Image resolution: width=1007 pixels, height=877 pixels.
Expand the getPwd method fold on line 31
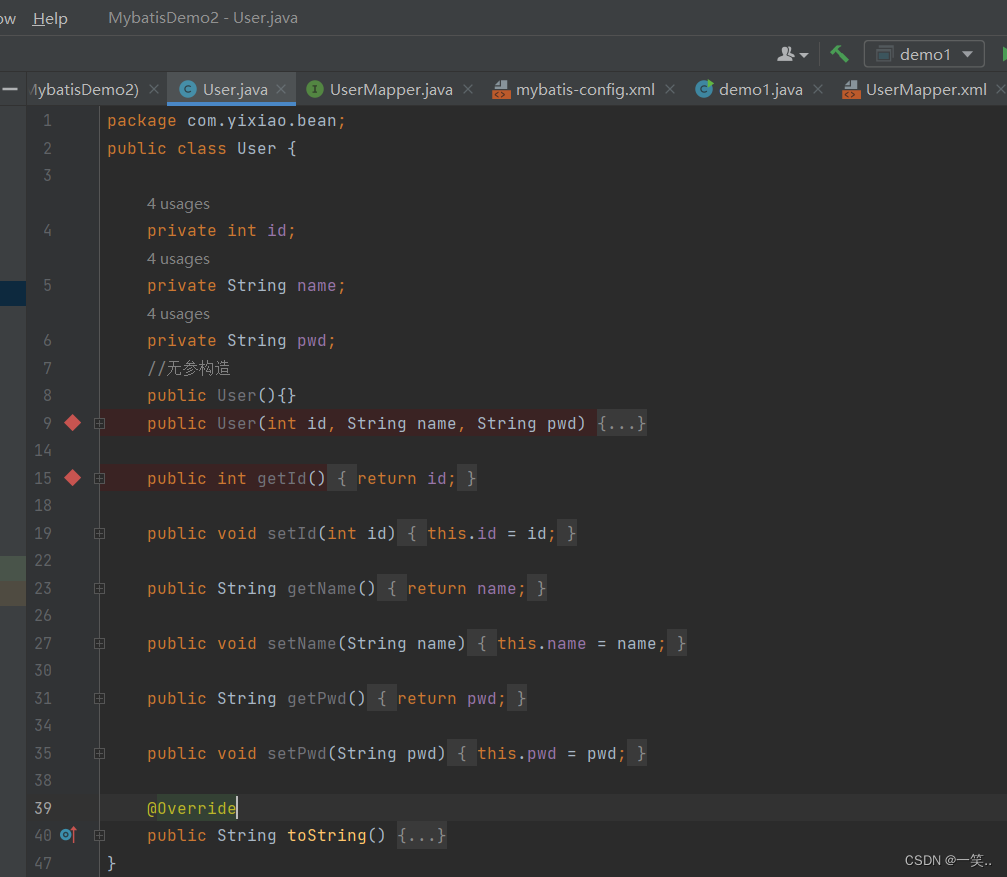point(100,699)
